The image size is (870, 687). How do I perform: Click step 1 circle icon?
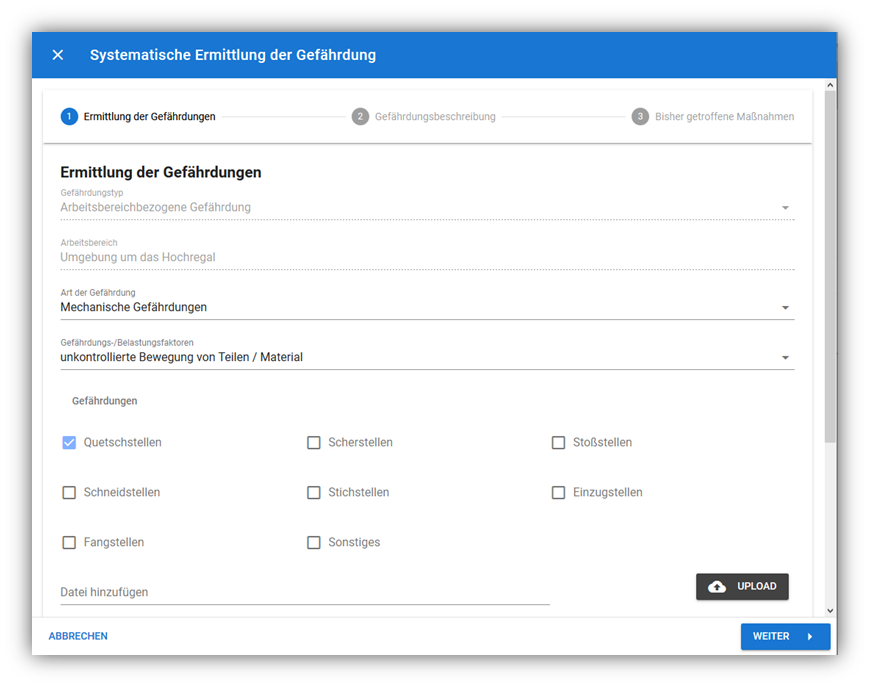click(x=69, y=117)
